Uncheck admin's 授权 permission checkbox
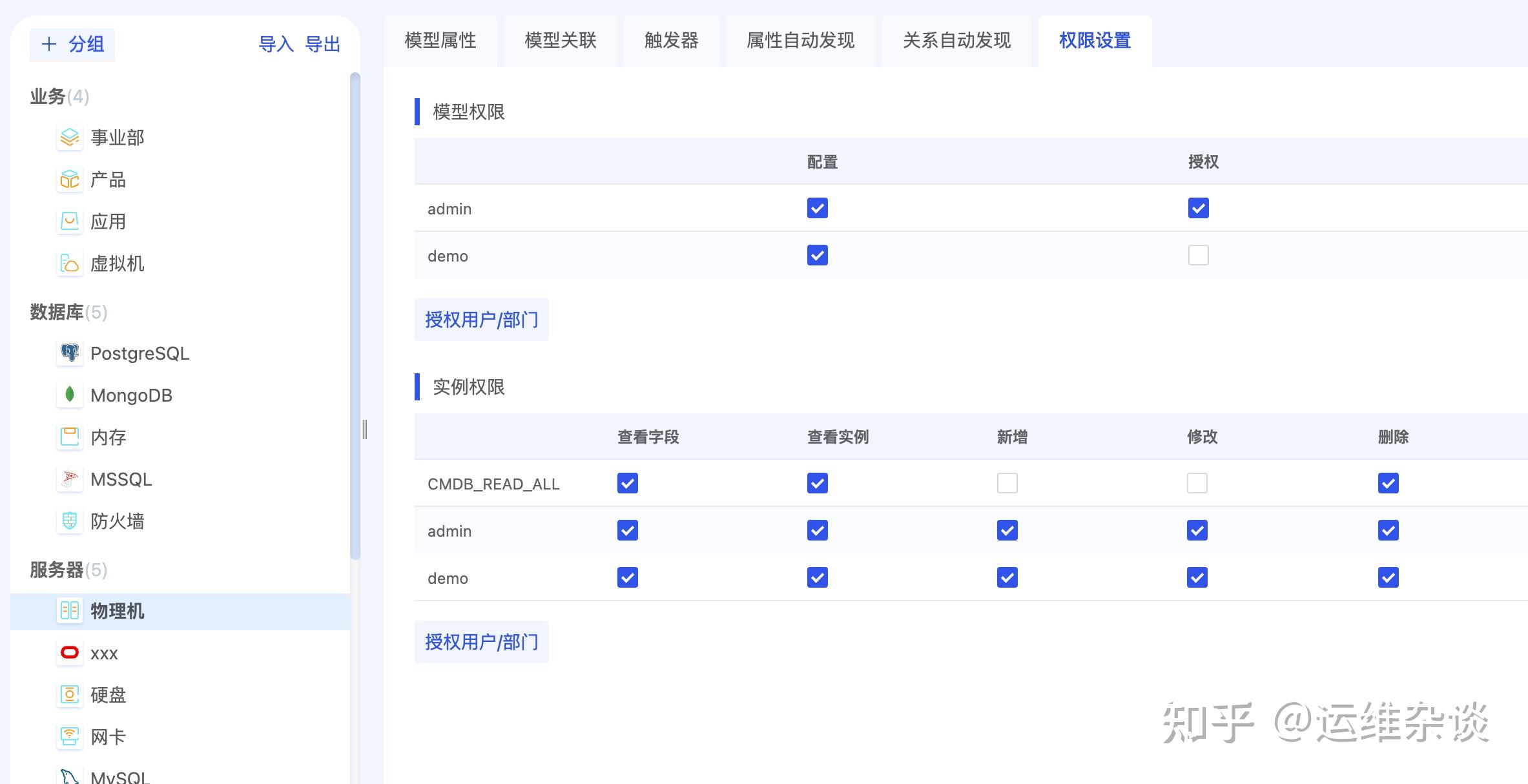The width and height of the screenshot is (1528, 784). coord(1198,208)
